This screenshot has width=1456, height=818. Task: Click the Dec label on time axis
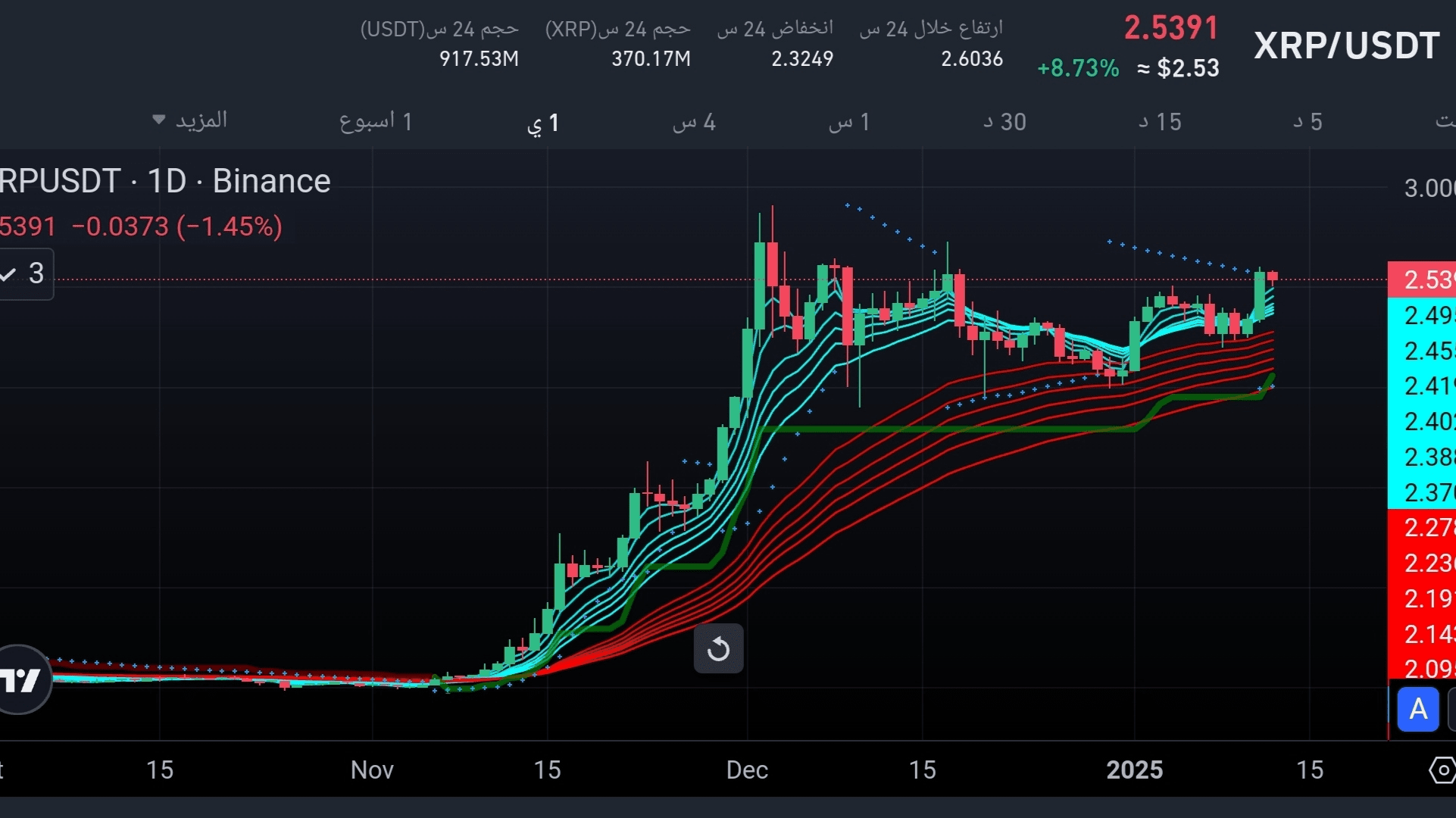pos(747,770)
